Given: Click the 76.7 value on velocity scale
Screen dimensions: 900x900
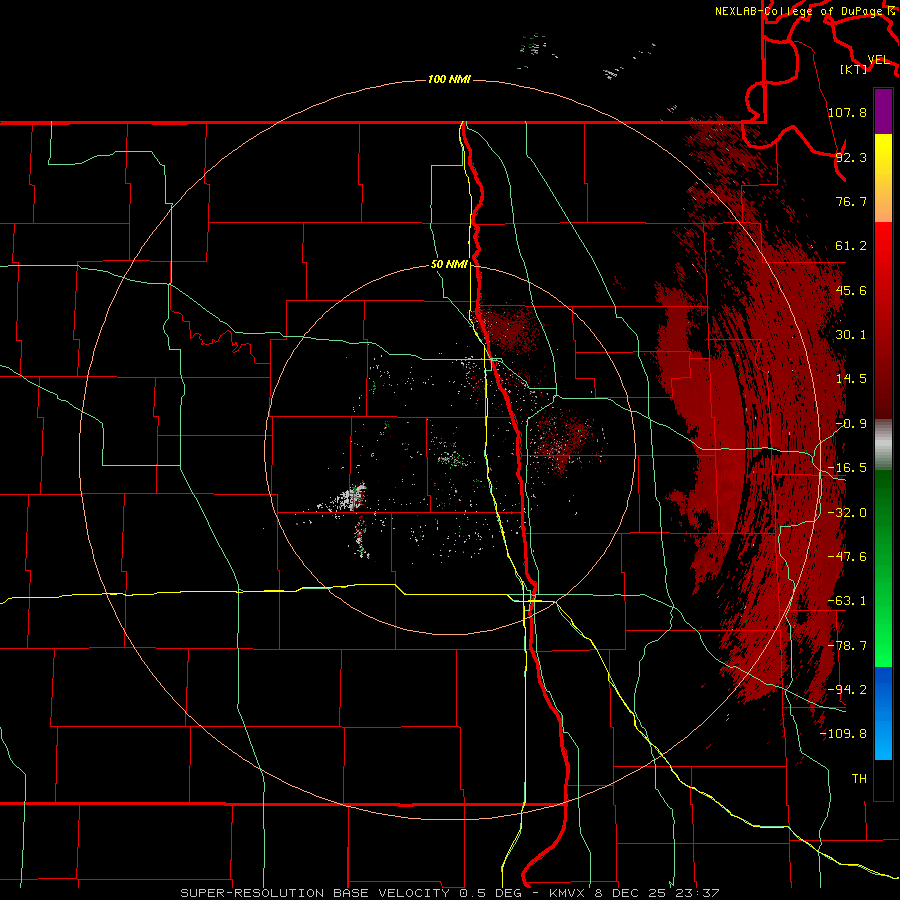Looking at the screenshot, I should tap(851, 201).
